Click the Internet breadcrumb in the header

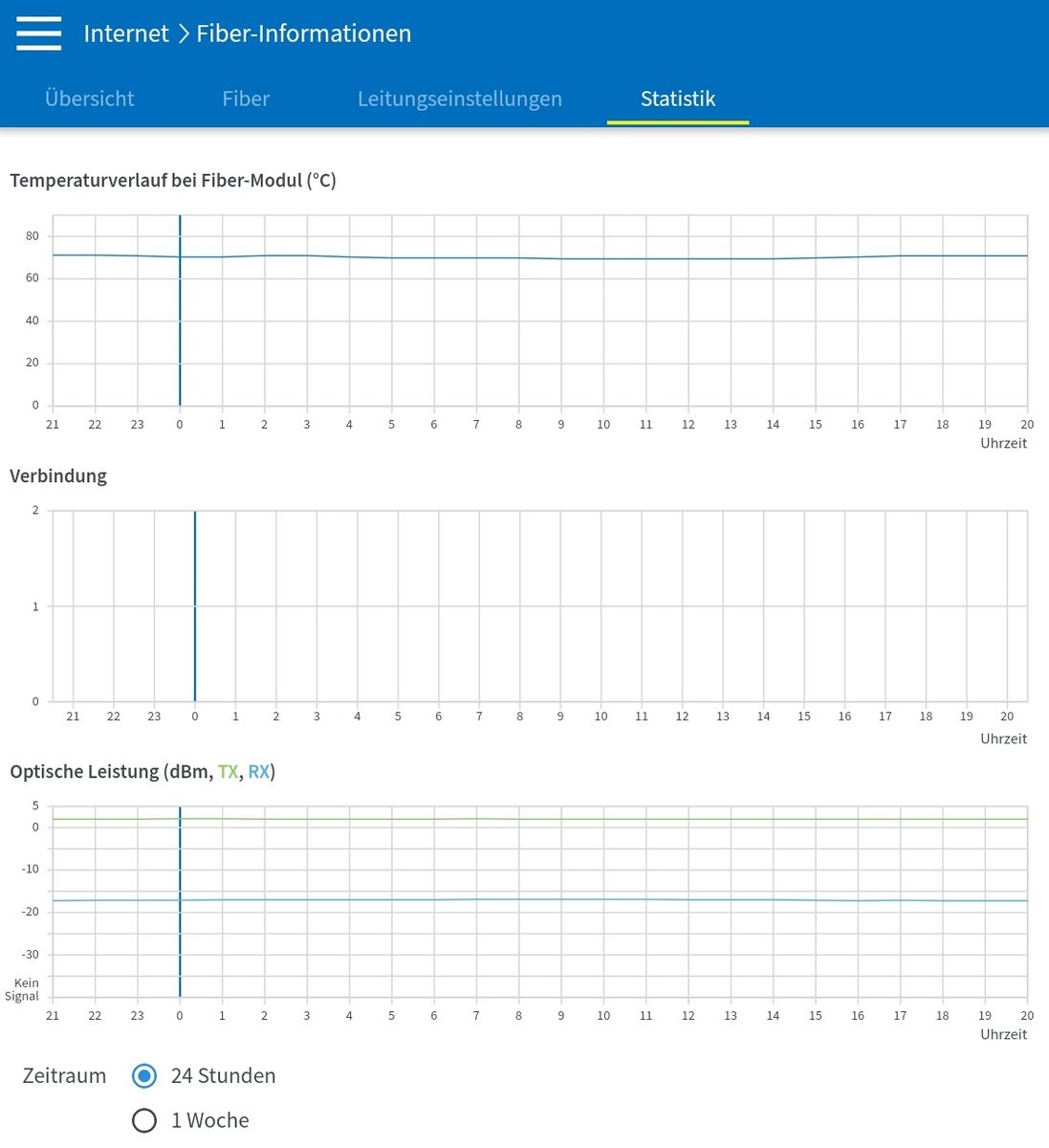point(126,33)
